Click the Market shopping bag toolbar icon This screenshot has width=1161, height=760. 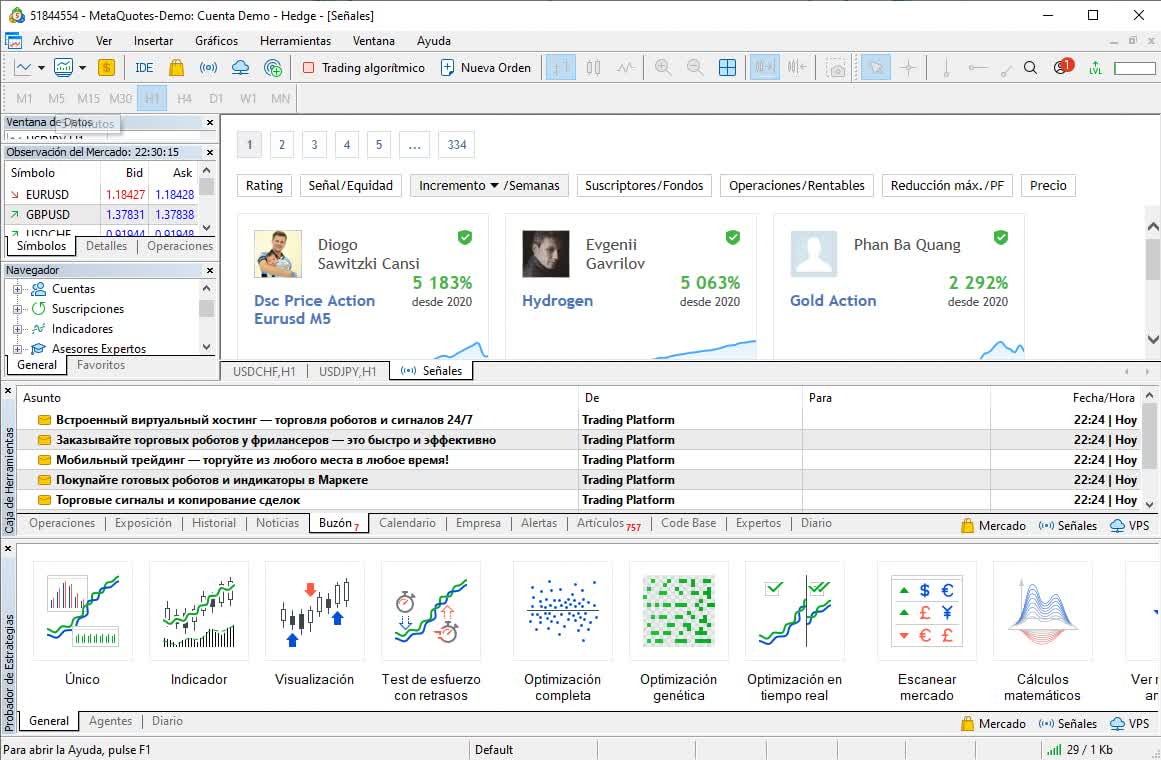click(176, 67)
